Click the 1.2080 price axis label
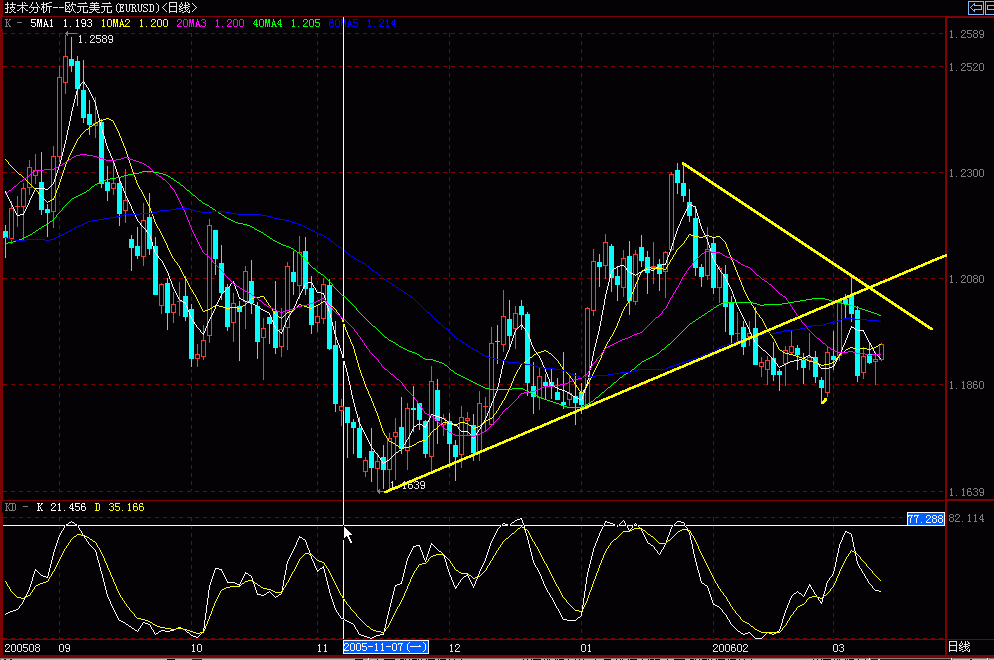This screenshot has width=994, height=660. point(967,279)
